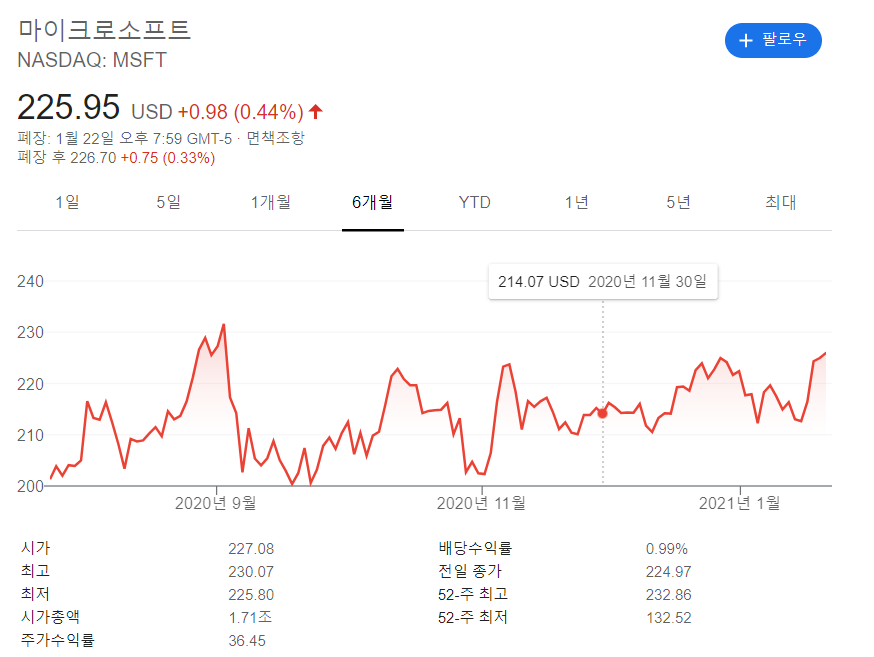Screen dimensions: 874x657
Task: Click the 최저 value 225.80
Action: 251,595
